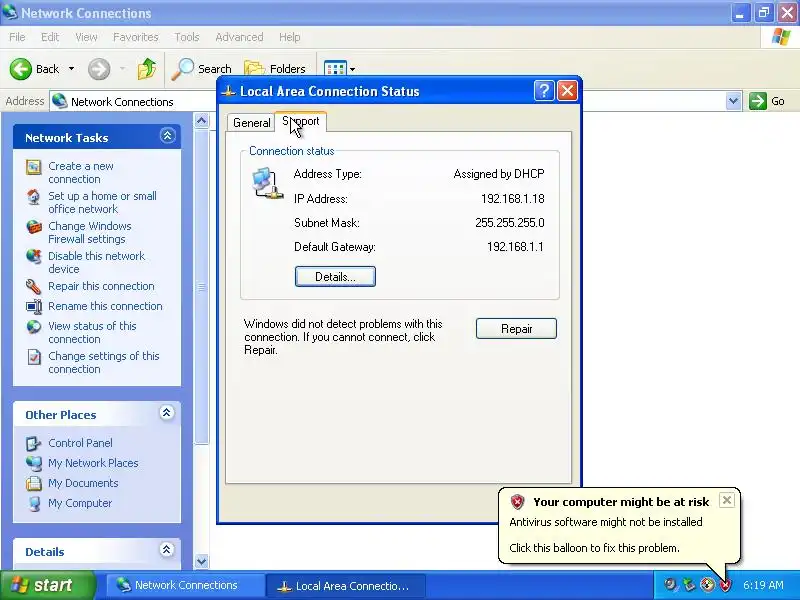Open the File menu
Viewport: 800px width, 600px height.
(x=17, y=37)
